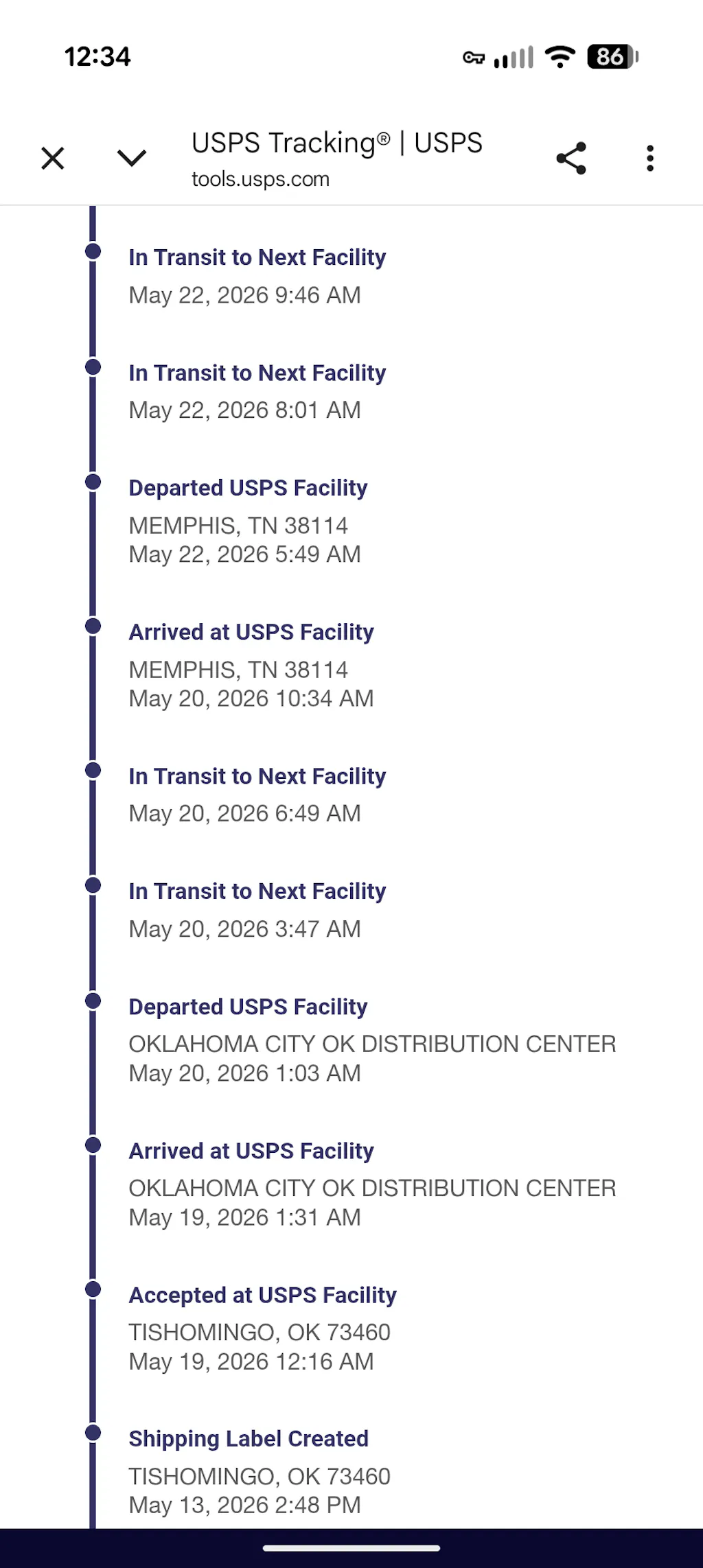This screenshot has height=1568, width=703.
Task: Tap the cellular signal bars icon
Action: (x=514, y=58)
